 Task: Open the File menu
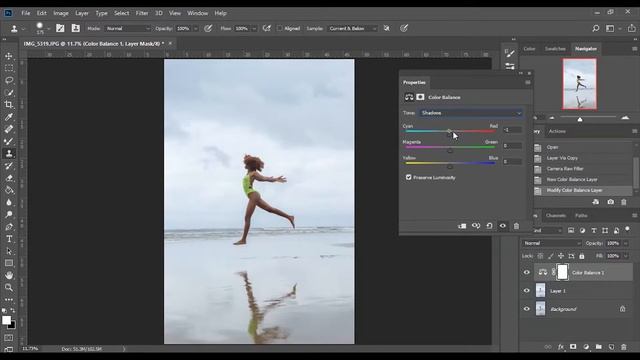[26, 13]
